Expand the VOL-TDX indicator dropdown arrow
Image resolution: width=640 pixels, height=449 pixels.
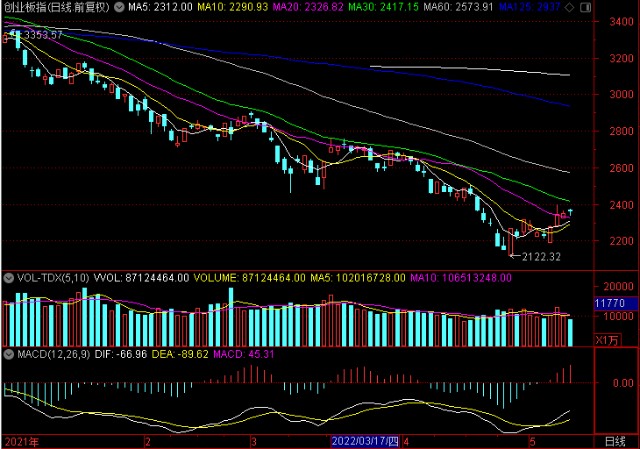[x=9, y=278]
